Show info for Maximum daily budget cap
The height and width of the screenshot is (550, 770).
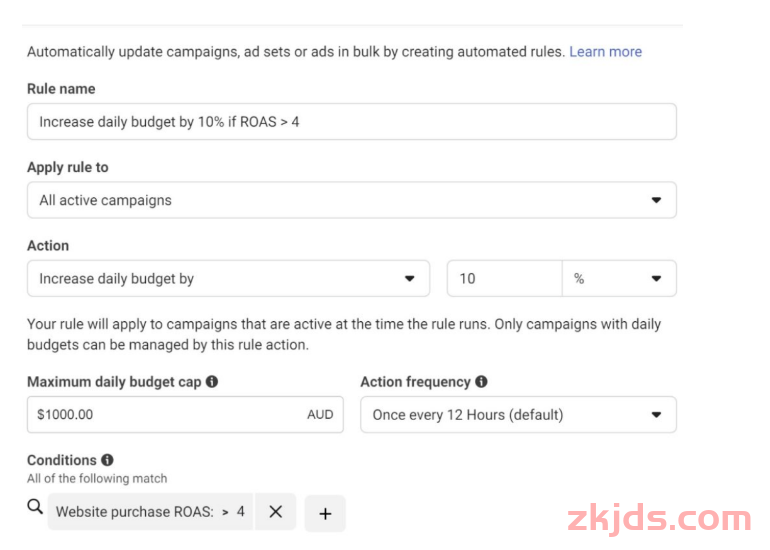point(212,382)
